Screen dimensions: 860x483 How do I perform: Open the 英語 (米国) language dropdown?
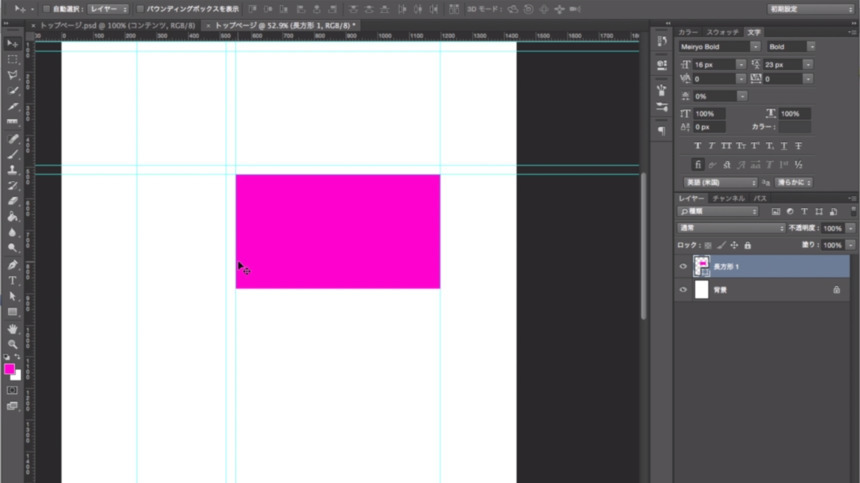pyautogui.click(x=720, y=183)
